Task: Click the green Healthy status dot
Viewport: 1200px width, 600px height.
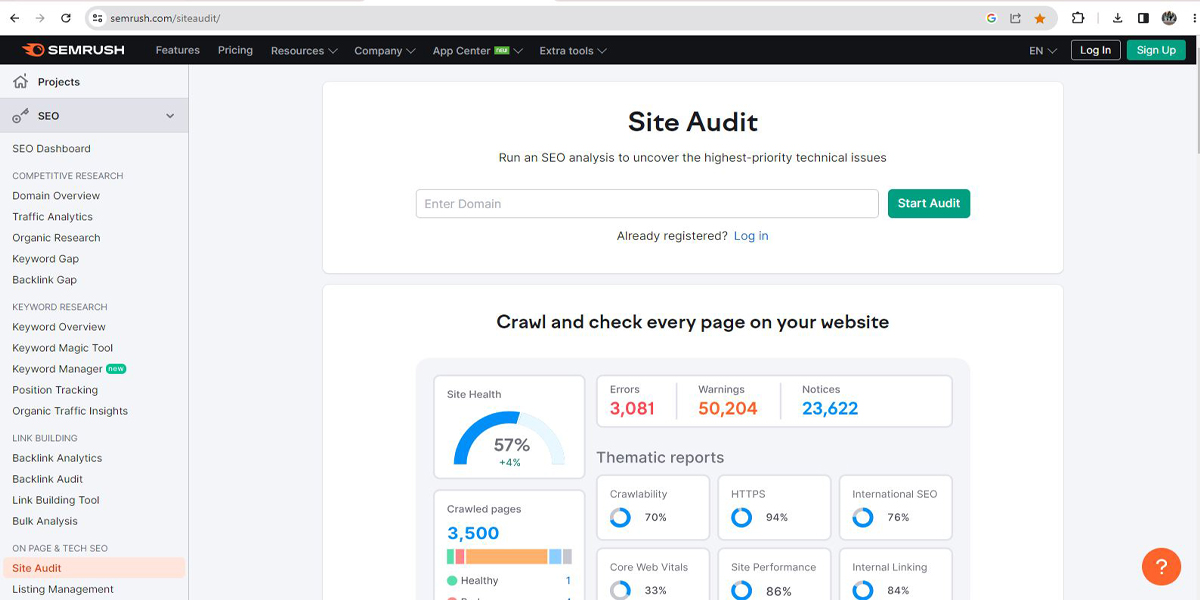Action: point(452,580)
